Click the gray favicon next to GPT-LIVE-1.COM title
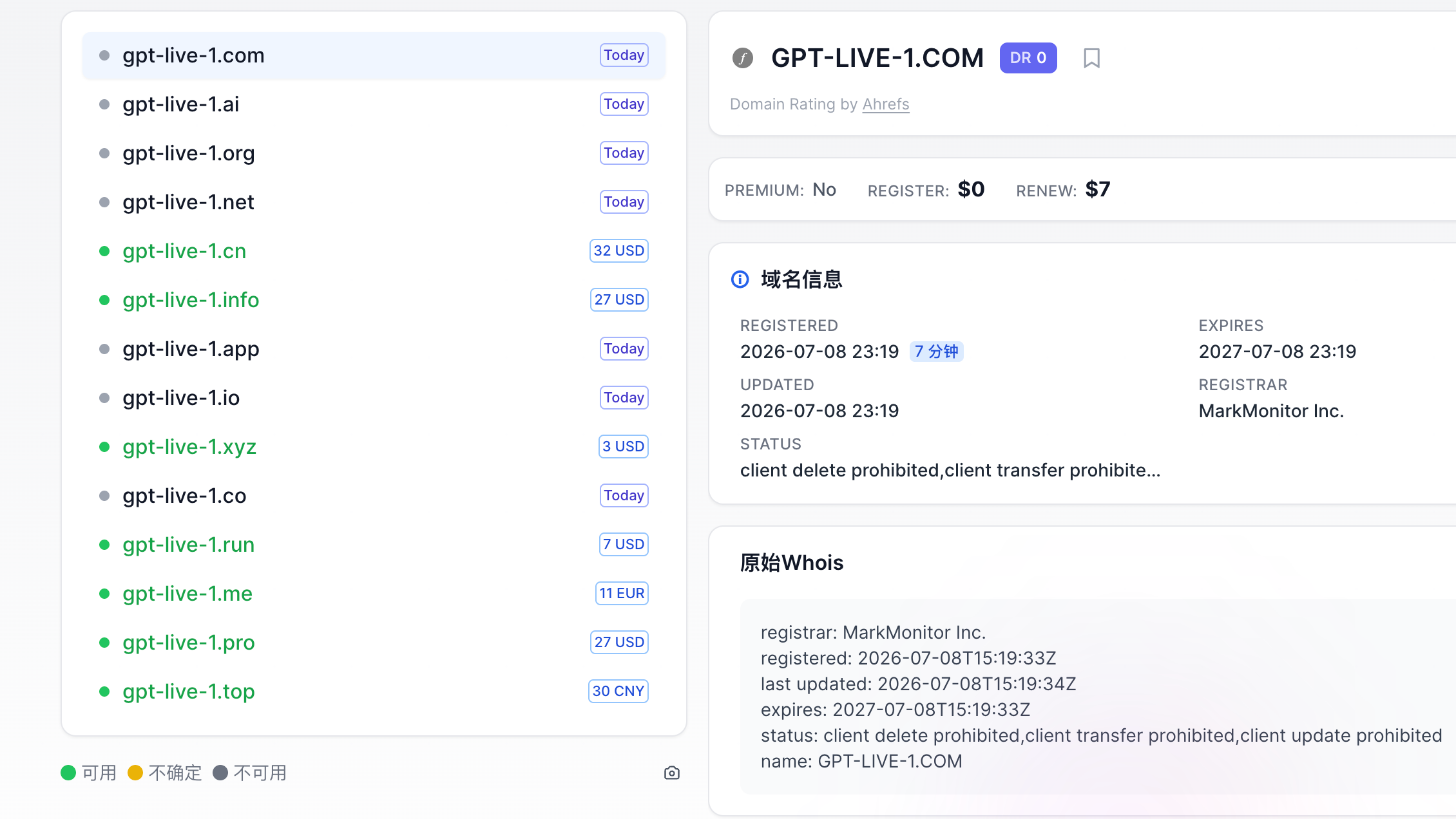Screen dimensions: 1456x819 (743, 58)
